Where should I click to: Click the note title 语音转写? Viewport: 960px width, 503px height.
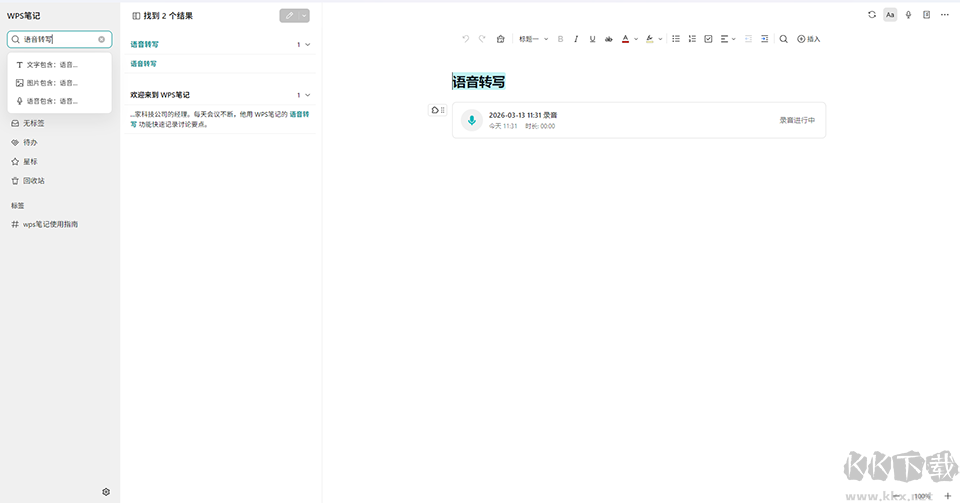[x=479, y=82]
